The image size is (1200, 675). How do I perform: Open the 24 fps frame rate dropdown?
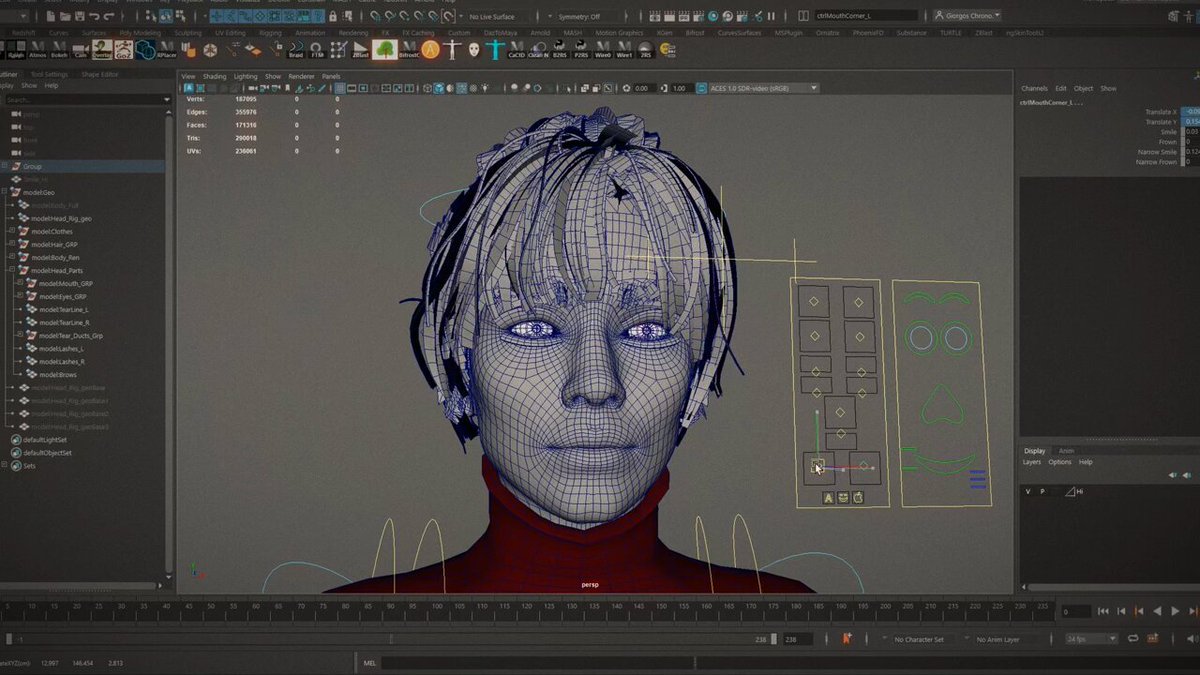[1091, 638]
